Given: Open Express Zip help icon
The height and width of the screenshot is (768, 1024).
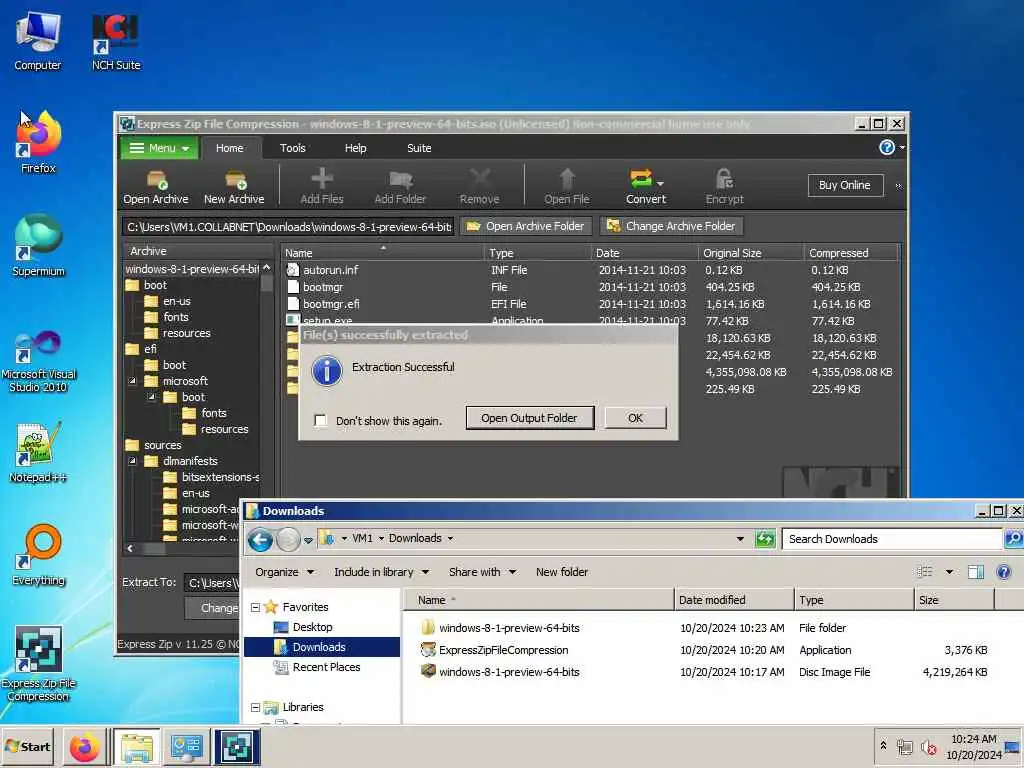Looking at the screenshot, I should click(x=886, y=148).
